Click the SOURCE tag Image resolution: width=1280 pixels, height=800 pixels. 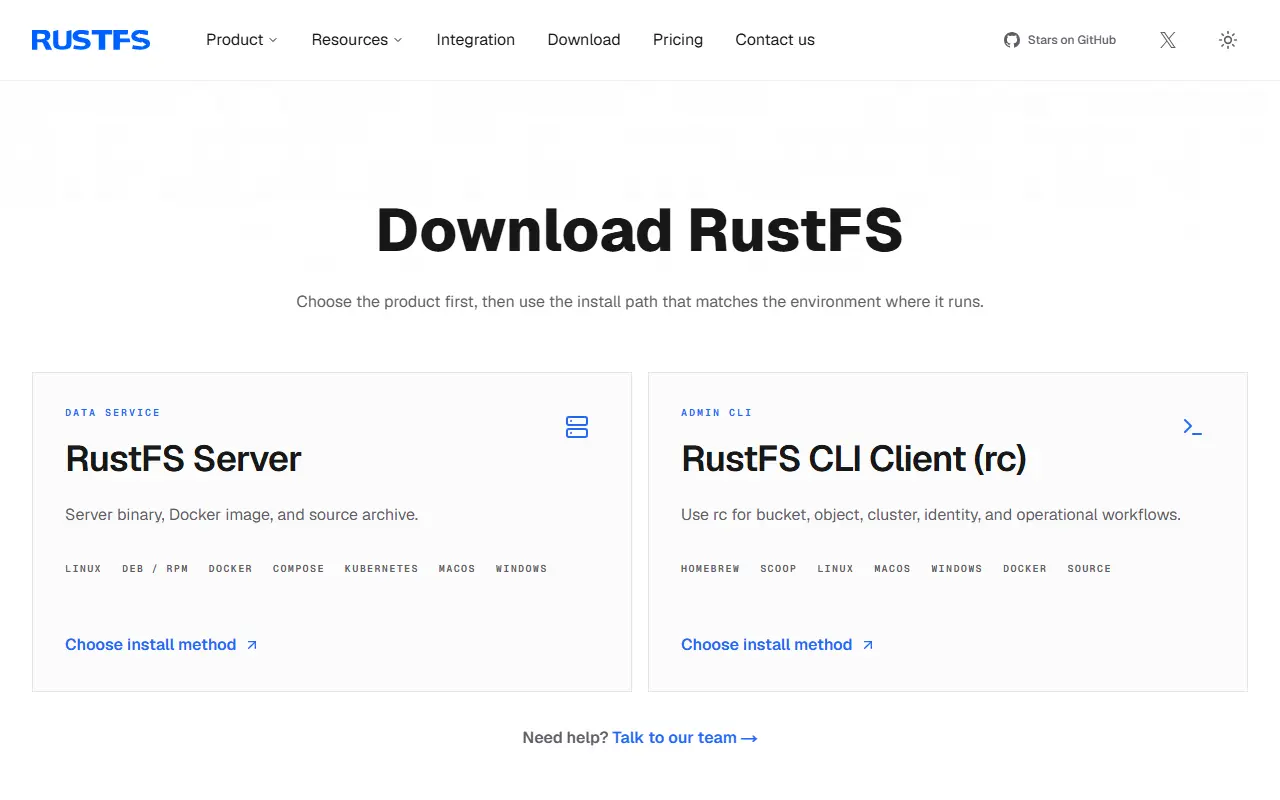(x=1089, y=569)
